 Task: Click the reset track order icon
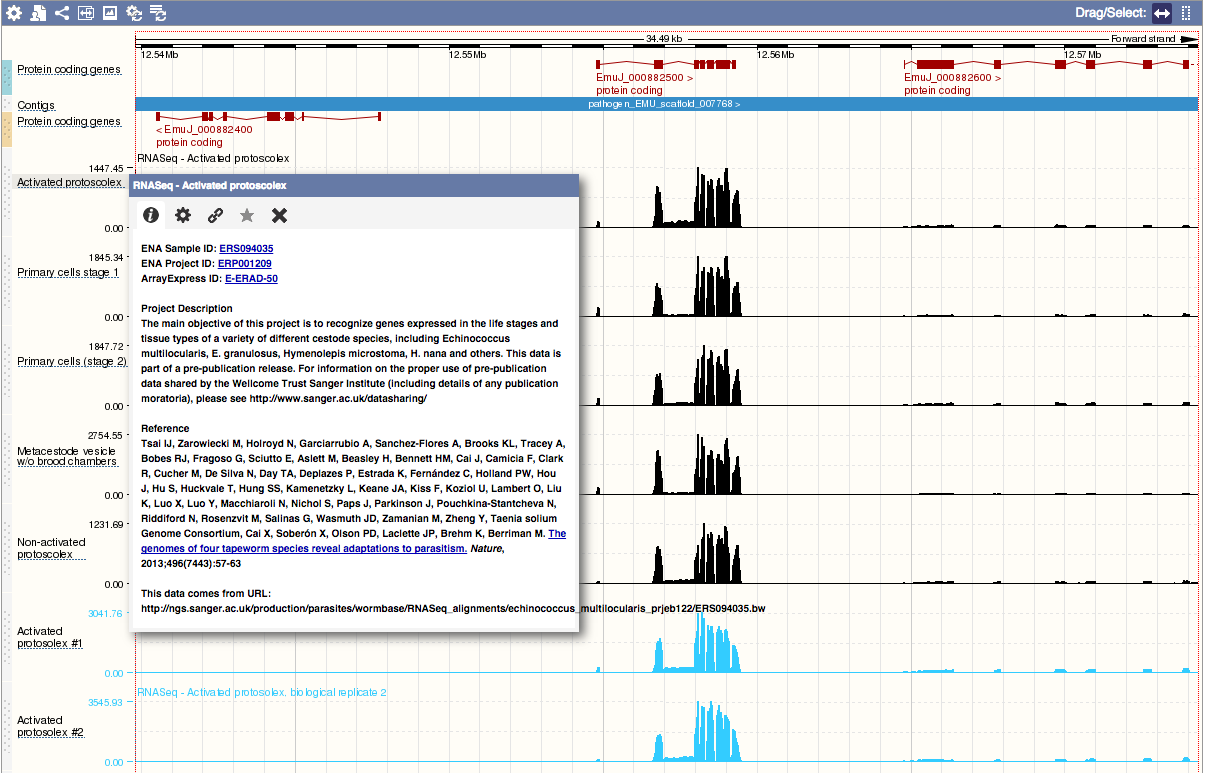click(158, 13)
